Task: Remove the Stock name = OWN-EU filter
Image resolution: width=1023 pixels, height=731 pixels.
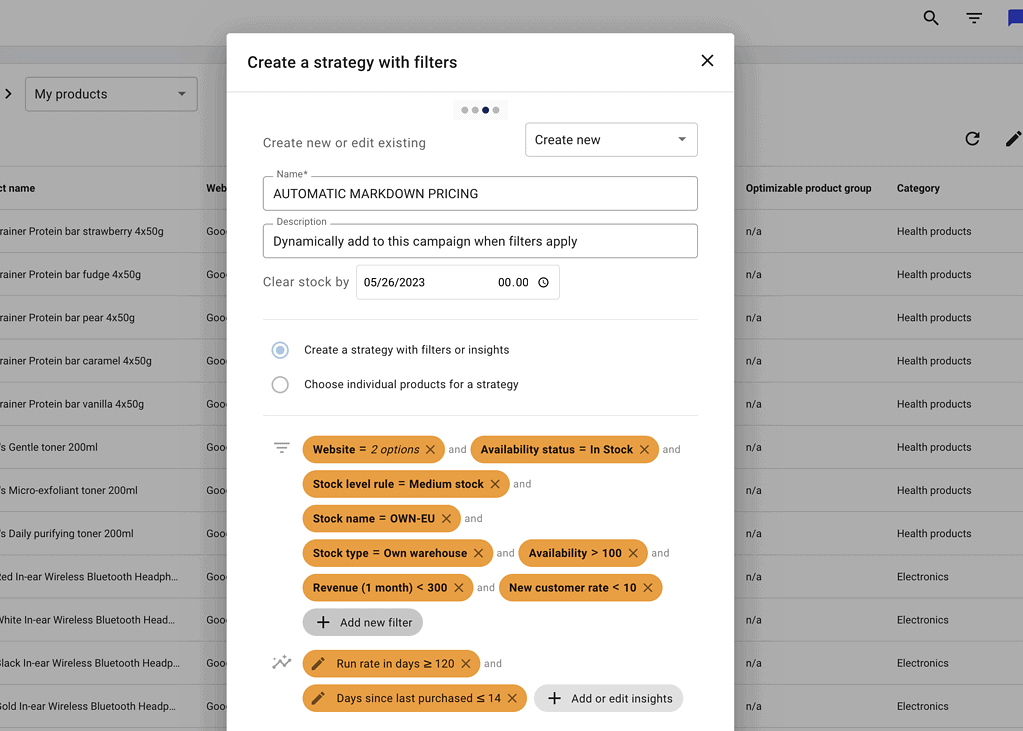Action: (446, 519)
